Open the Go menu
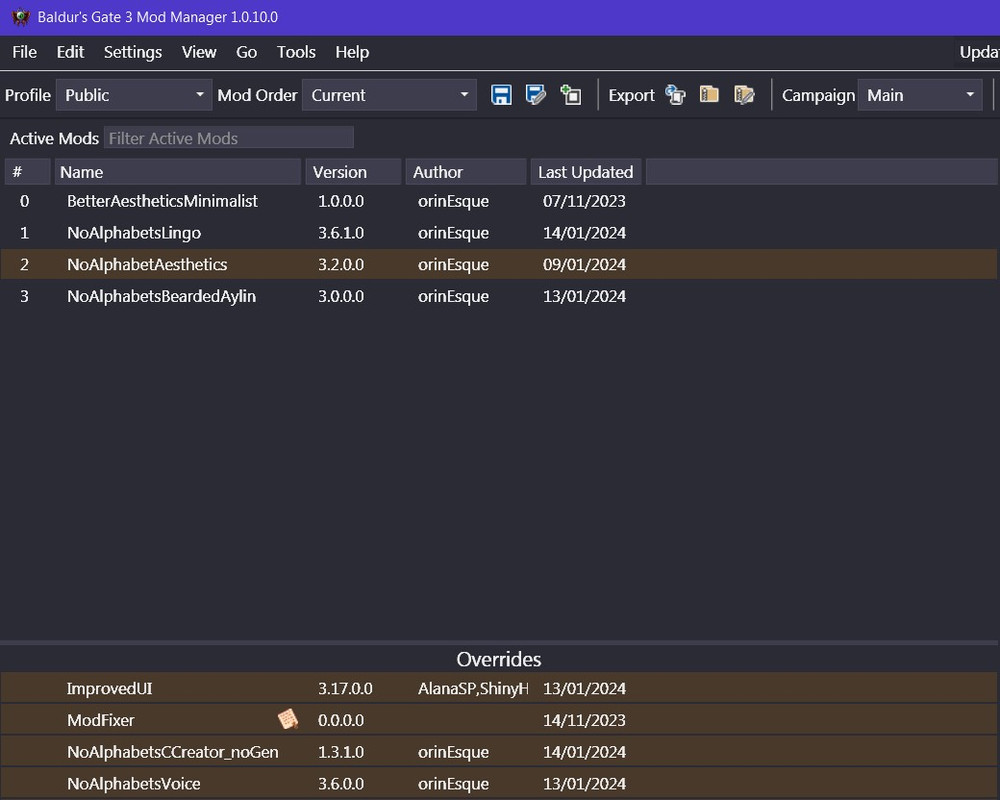 [247, 52]
